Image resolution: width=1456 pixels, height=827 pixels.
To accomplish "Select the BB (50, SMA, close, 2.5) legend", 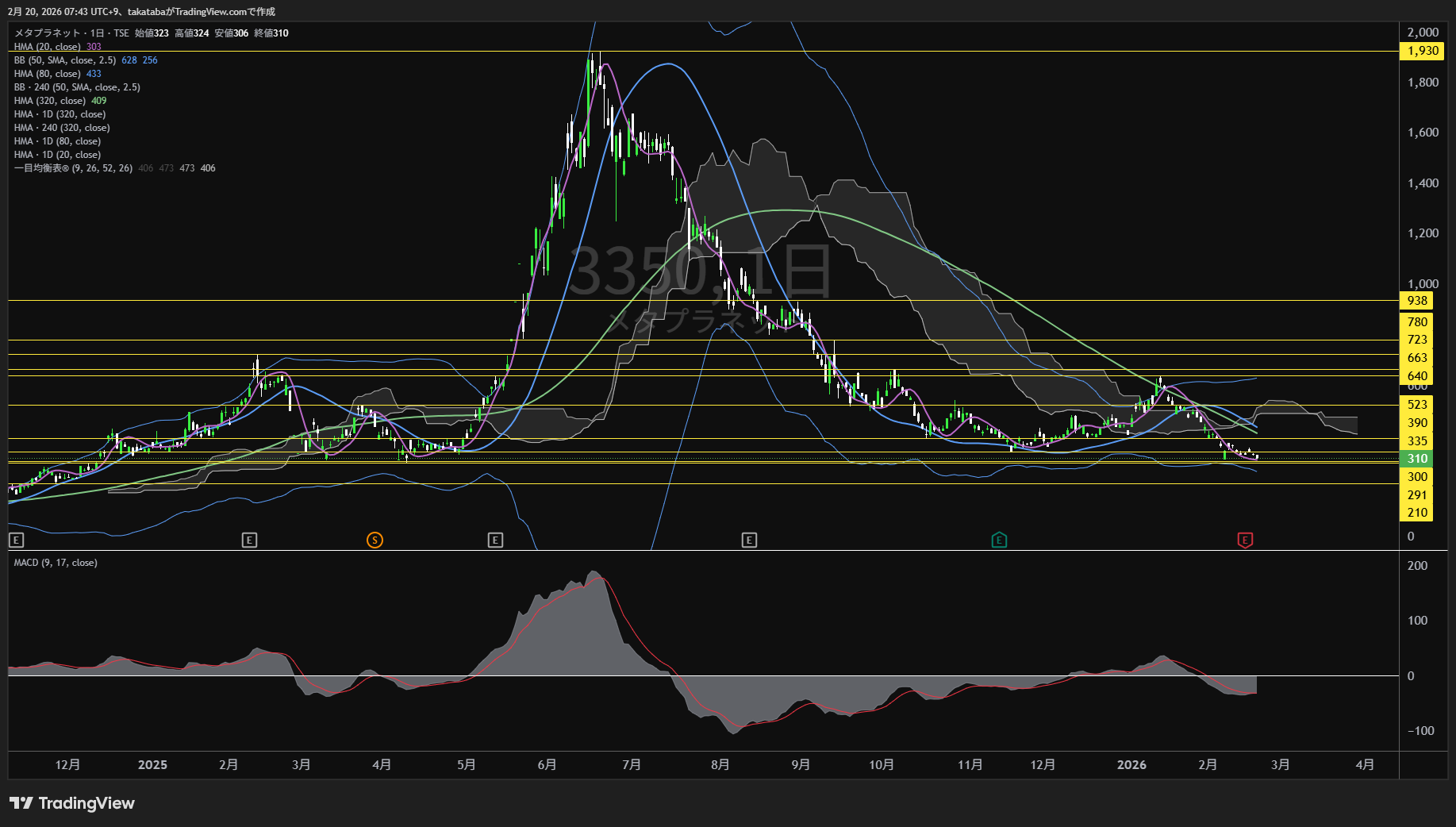I will point(65,60).
